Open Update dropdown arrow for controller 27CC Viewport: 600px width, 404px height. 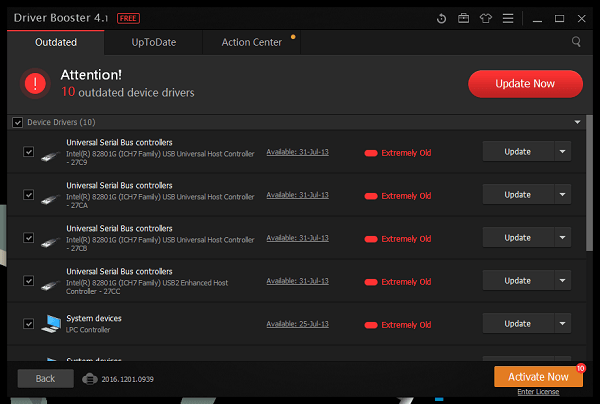pyautogui.click(x=562, y=280)
